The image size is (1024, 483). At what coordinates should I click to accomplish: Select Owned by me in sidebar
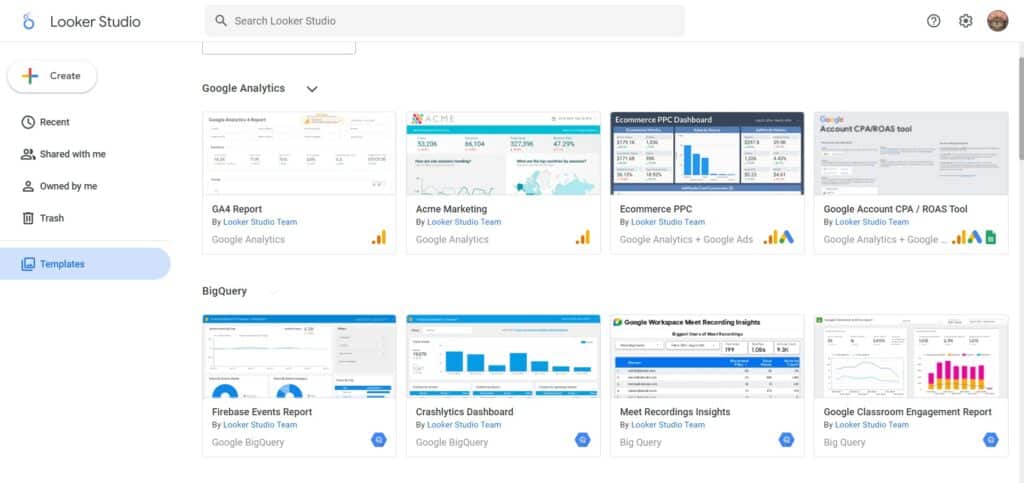pyautogui.click(x=68, y=186)
